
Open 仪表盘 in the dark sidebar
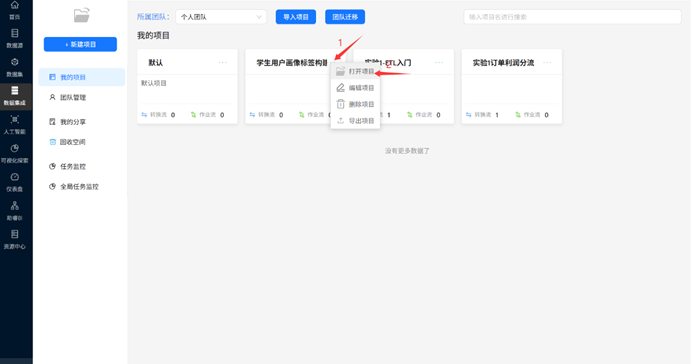[x=15, y=182]
